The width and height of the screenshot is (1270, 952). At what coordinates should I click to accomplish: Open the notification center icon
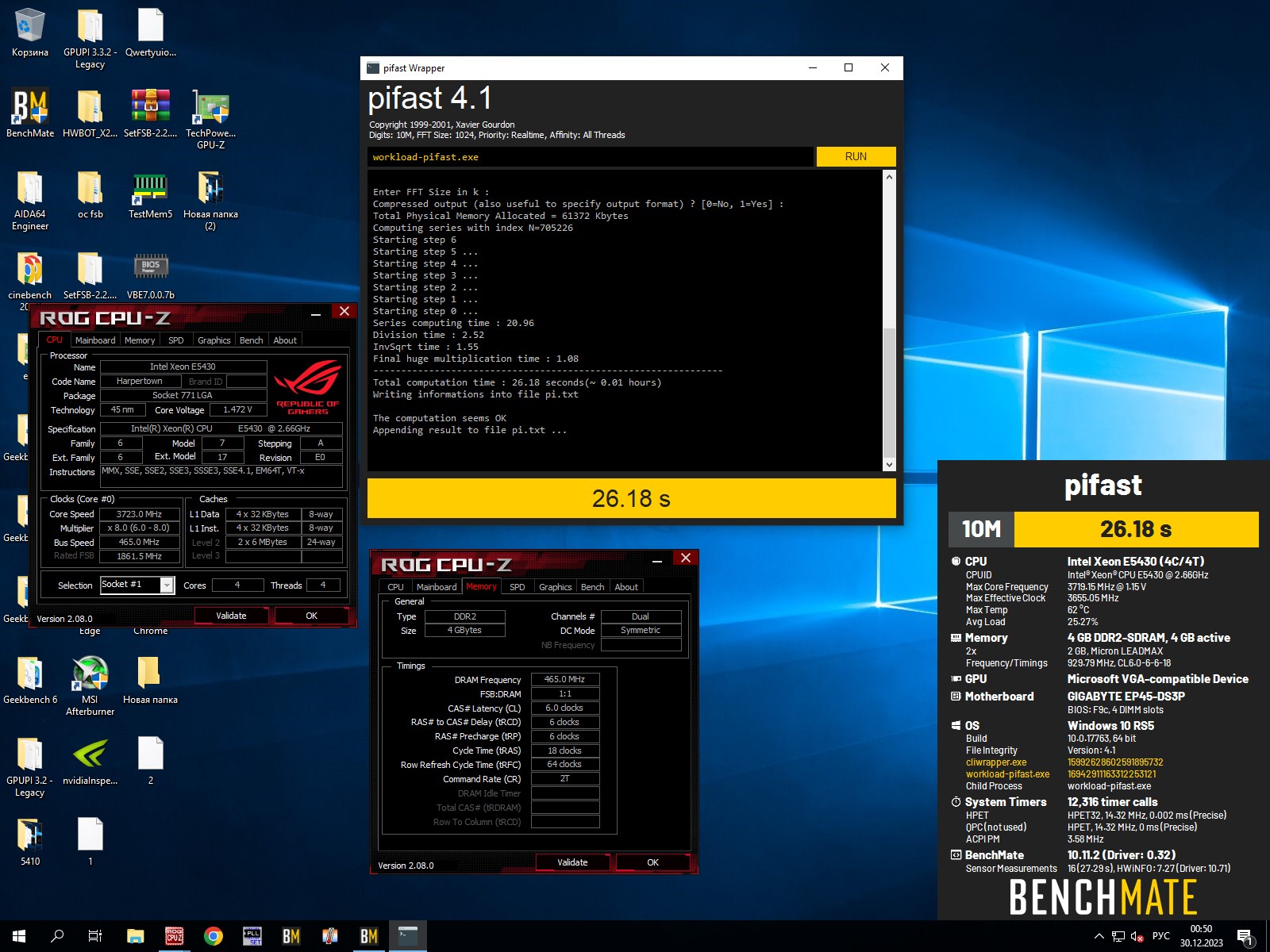click(x=1246, y=937)
